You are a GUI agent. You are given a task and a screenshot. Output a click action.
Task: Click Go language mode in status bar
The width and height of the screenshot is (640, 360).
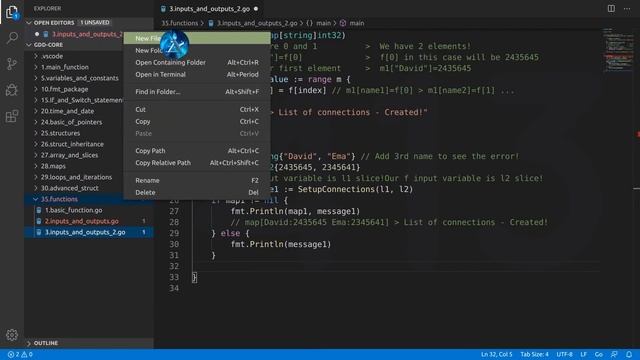click(598, 354)
